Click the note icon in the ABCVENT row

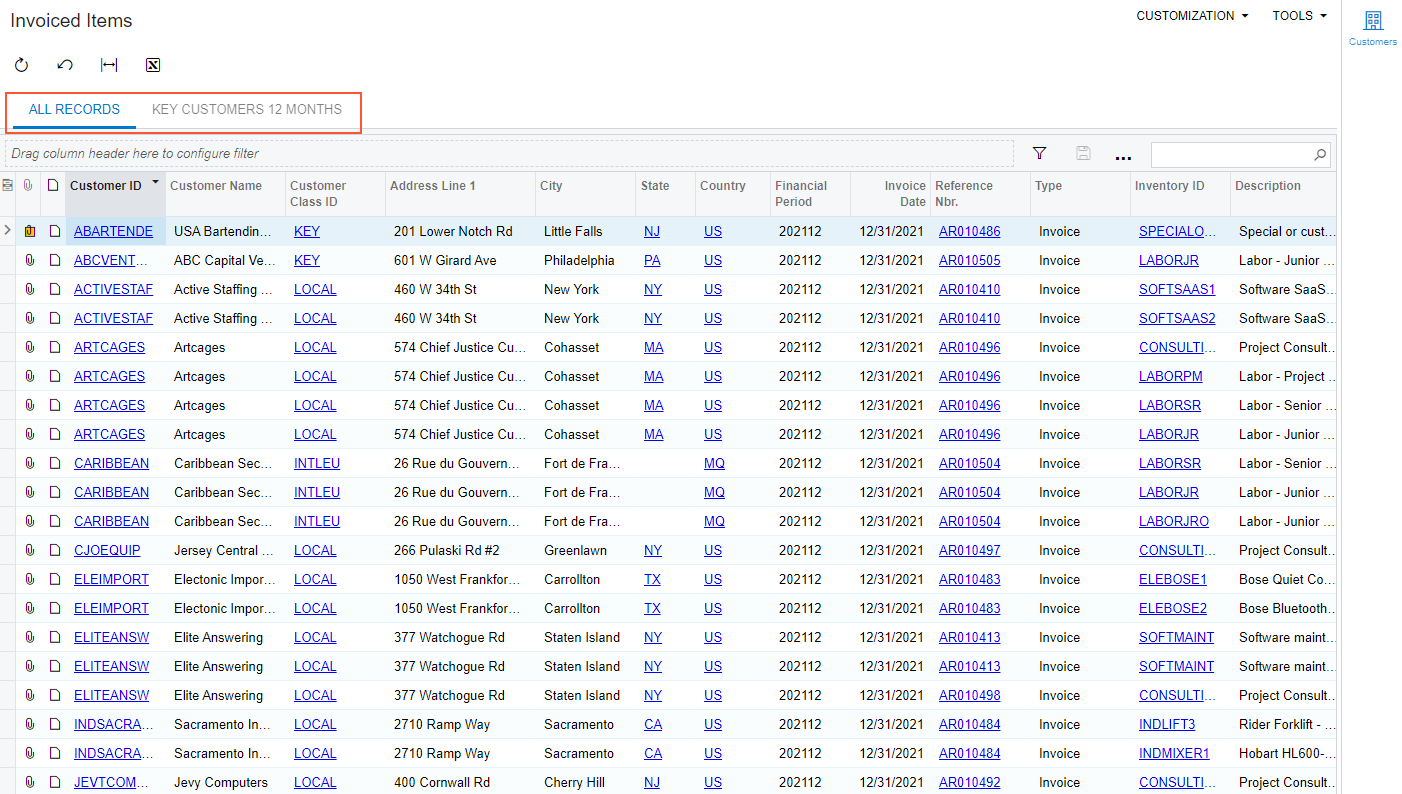pos(54,261)
